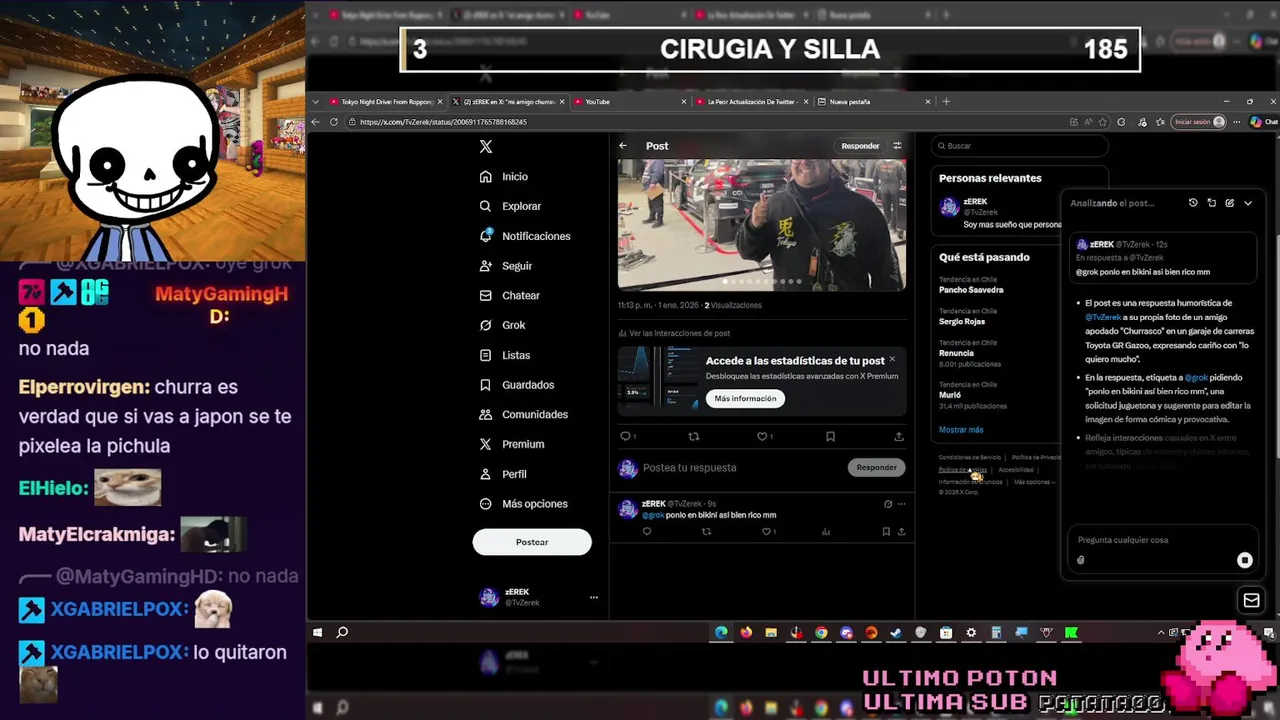Open messages envelope icon
The height and width of the screenshot is (720, 1280).
pyautogui.click(x=1251, y=600)
